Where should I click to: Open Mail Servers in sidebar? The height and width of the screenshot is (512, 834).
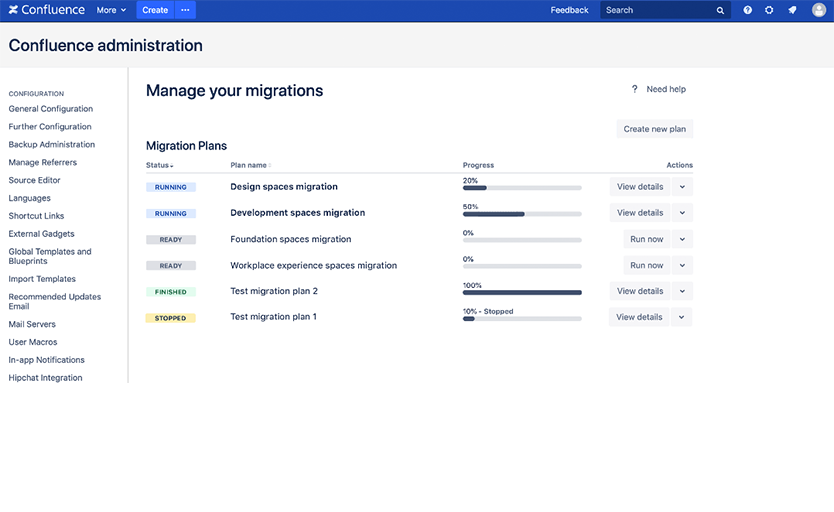[32, 324]
